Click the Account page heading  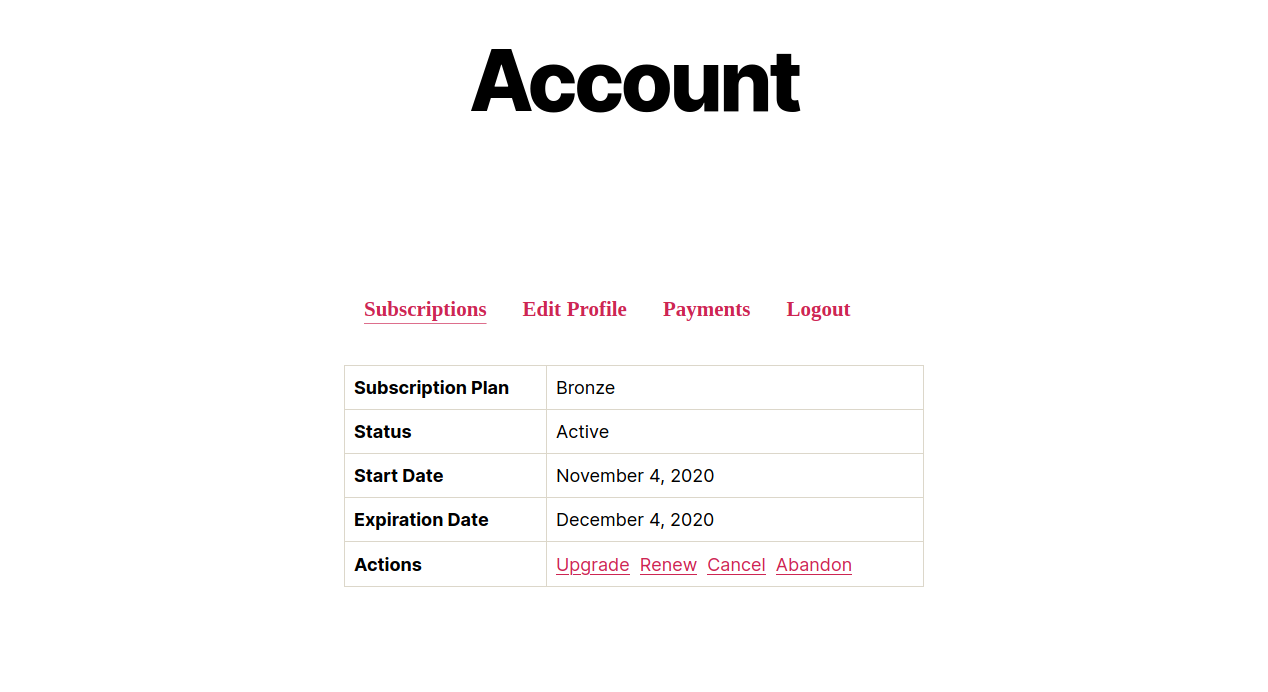coord(635,81)
